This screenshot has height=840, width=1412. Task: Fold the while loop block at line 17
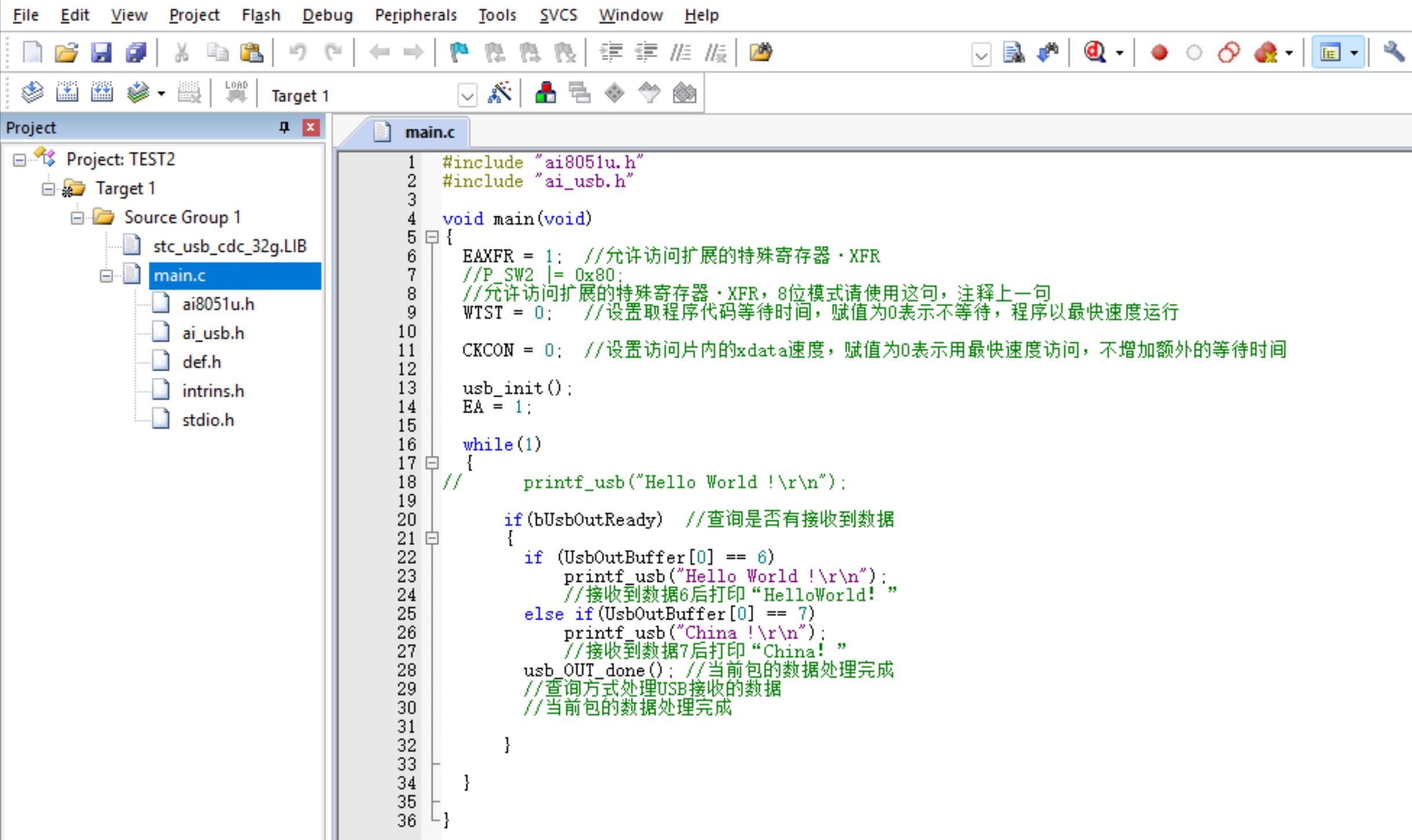432,463
